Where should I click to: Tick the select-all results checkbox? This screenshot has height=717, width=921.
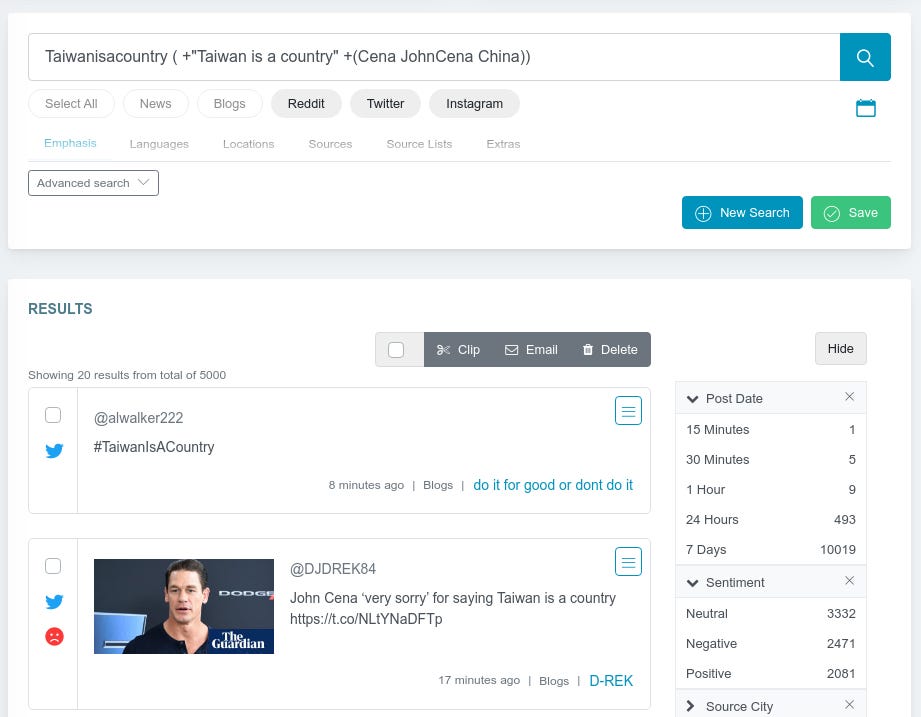tap(396, 349)
